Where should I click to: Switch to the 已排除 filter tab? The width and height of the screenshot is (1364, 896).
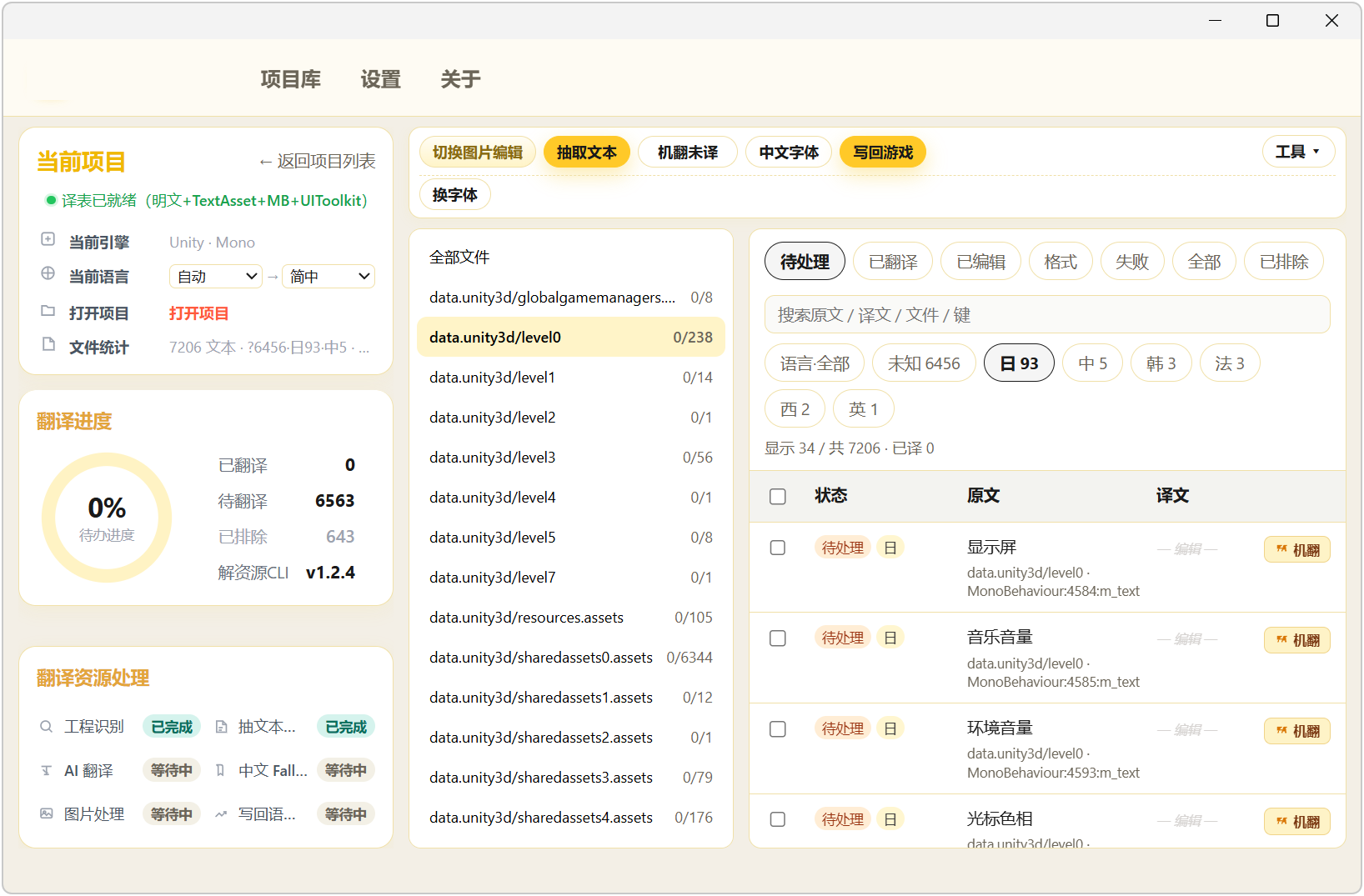[x=1284, y=262]
